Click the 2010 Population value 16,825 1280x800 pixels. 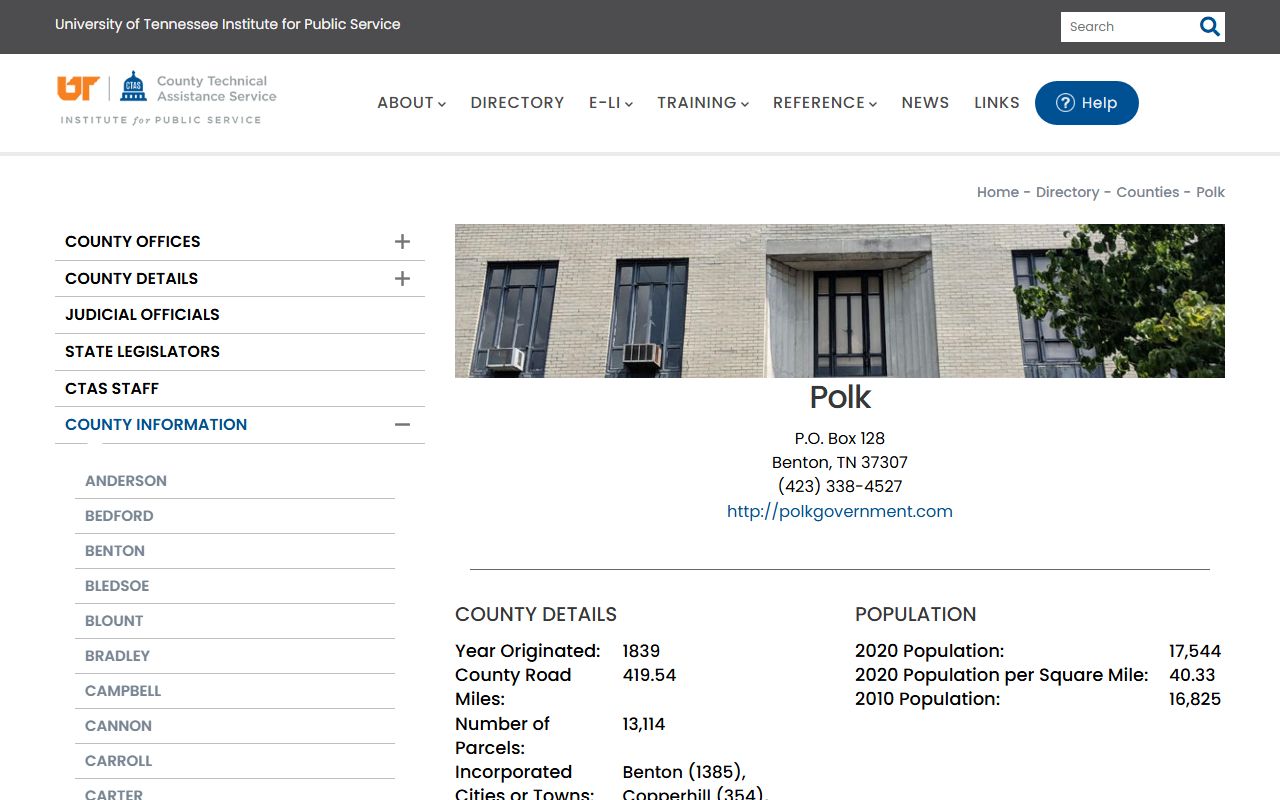1195,699
